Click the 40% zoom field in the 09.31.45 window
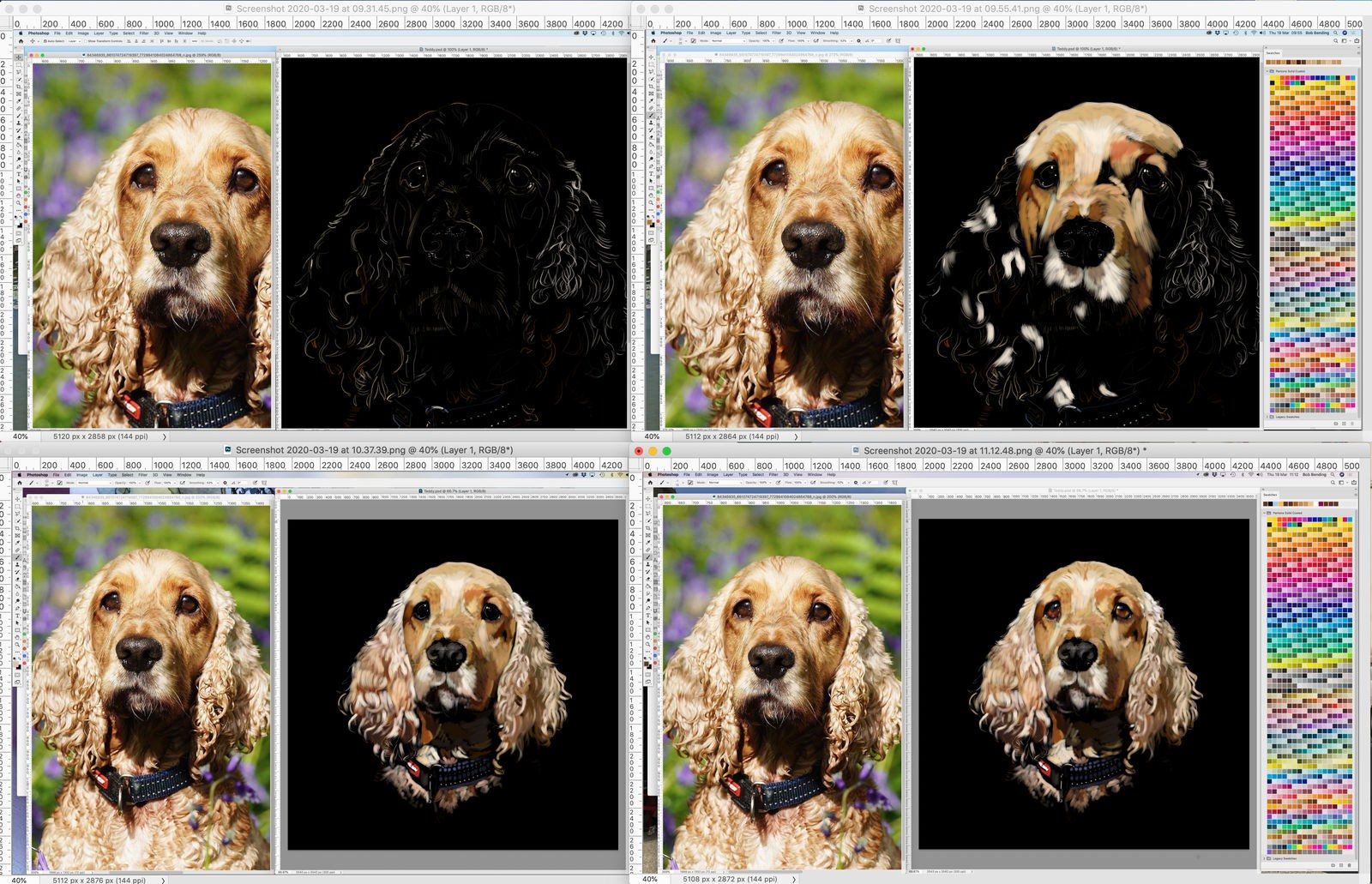 click(x=21, y=436)
